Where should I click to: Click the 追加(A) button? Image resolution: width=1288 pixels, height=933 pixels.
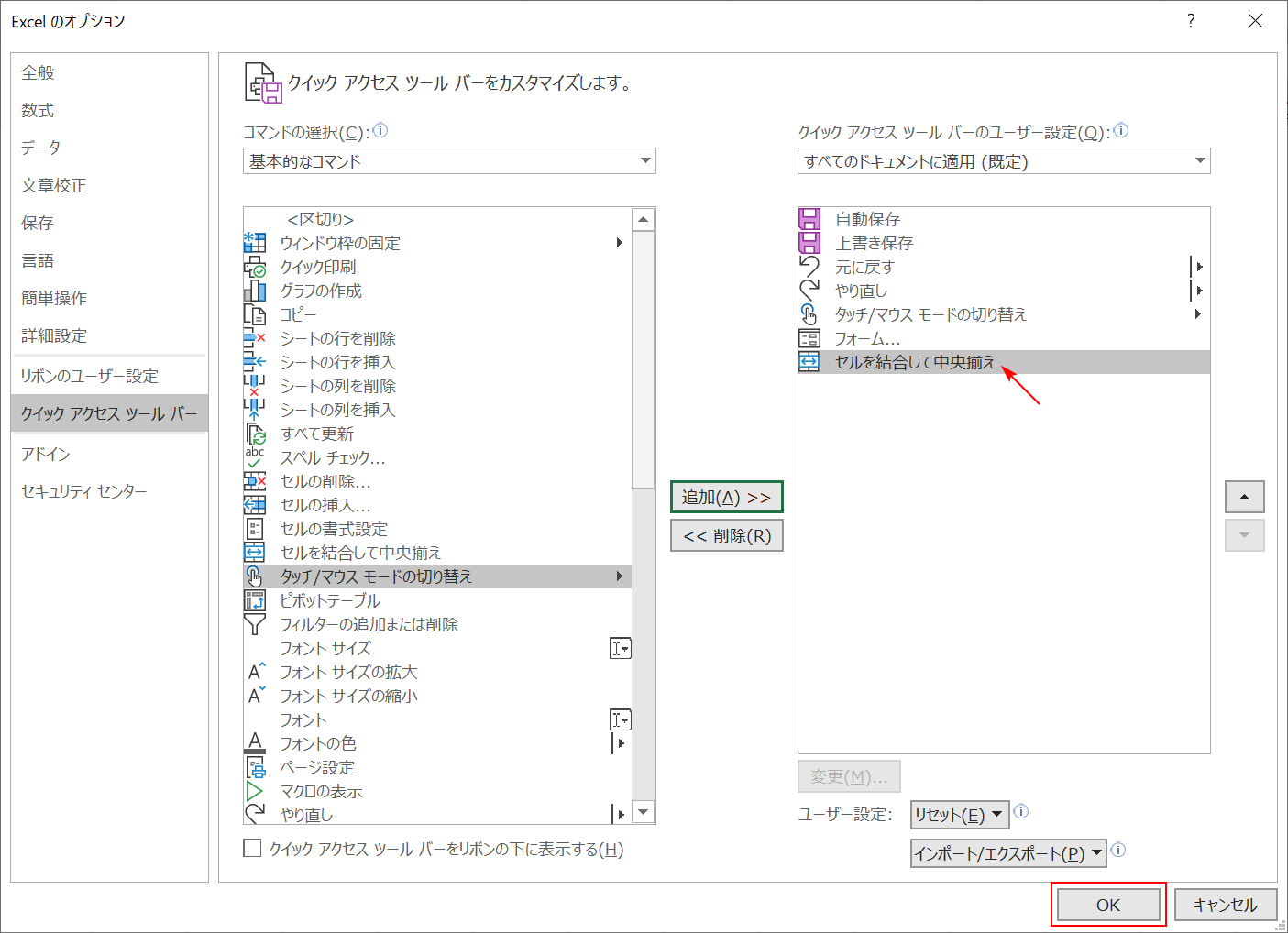[726, 497]
